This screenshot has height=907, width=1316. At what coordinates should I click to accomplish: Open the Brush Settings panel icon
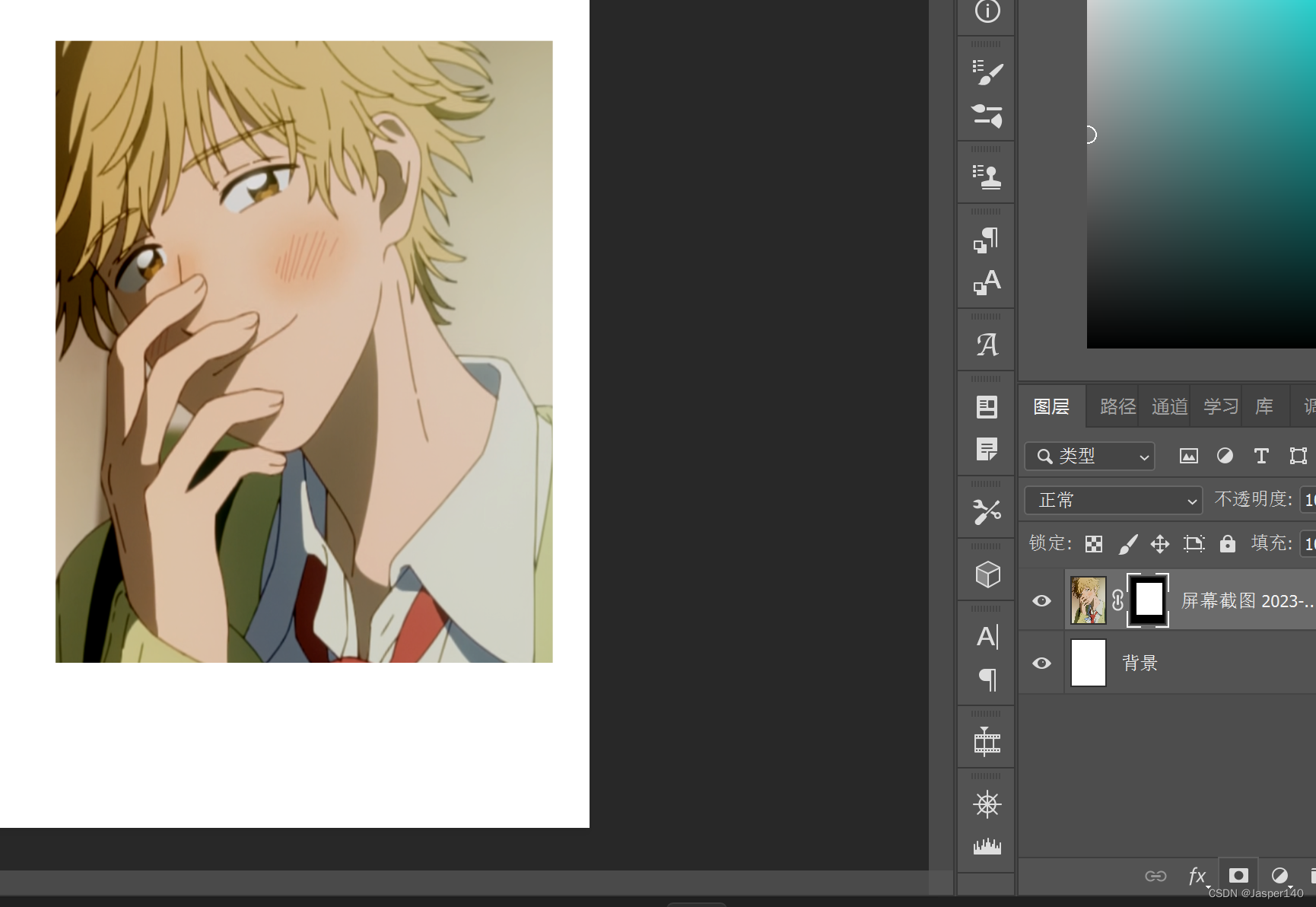[987, 72]
